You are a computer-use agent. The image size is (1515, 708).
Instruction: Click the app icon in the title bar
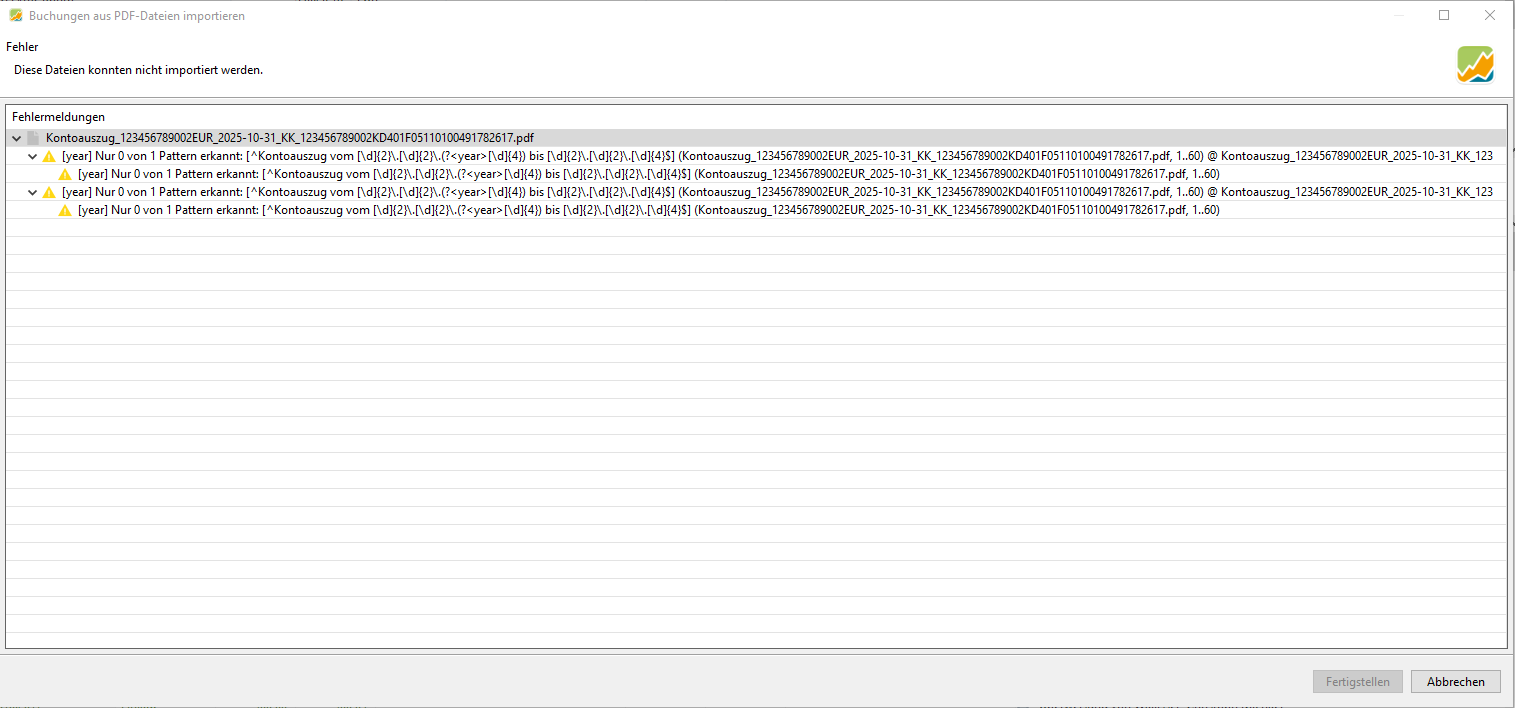(x=15, y=16)
